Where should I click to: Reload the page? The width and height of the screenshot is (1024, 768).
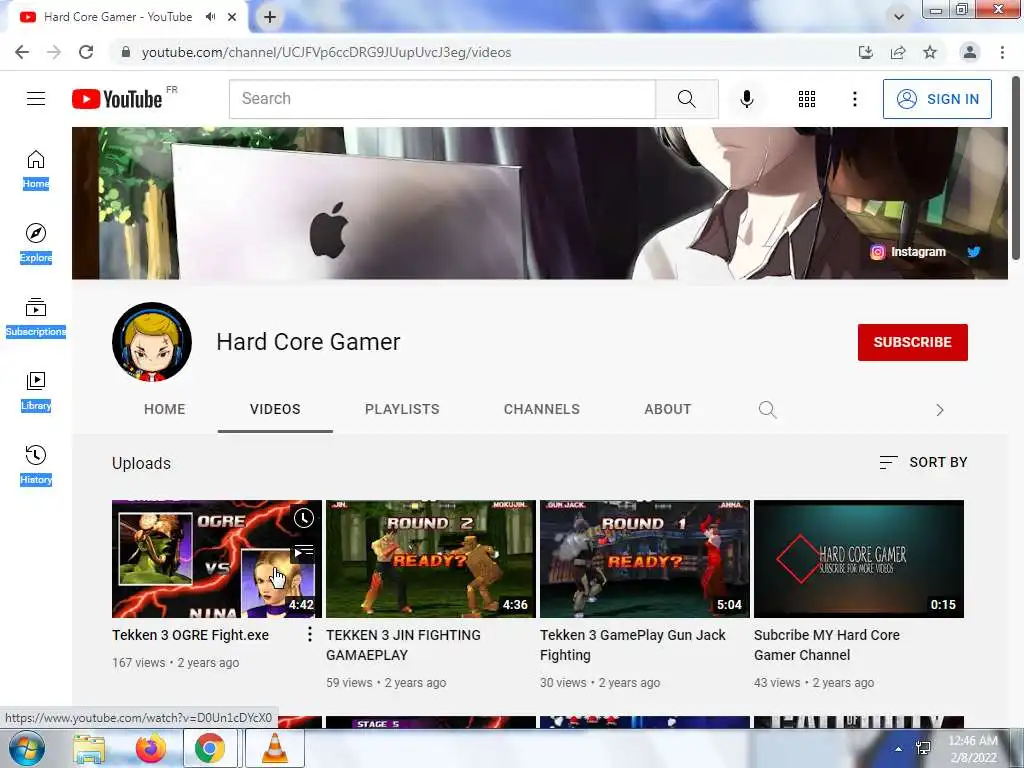click(x=86, y=52)
